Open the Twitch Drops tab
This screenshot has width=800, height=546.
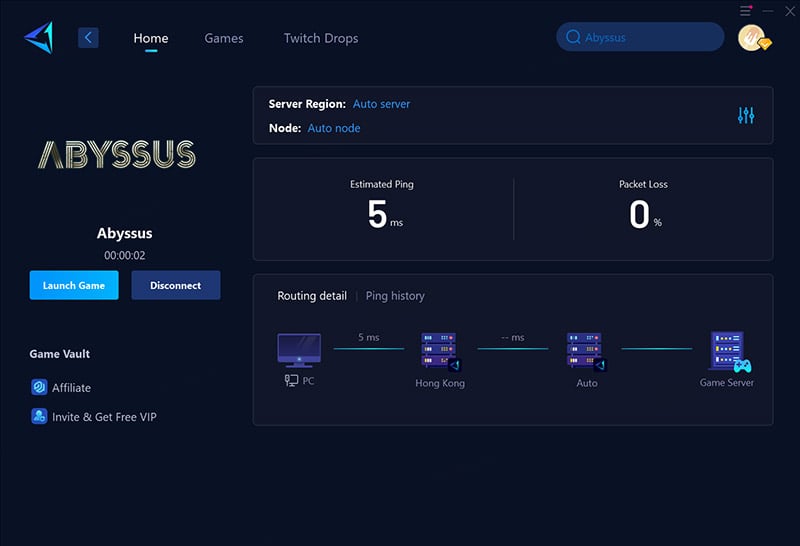(x=321, y=38)
